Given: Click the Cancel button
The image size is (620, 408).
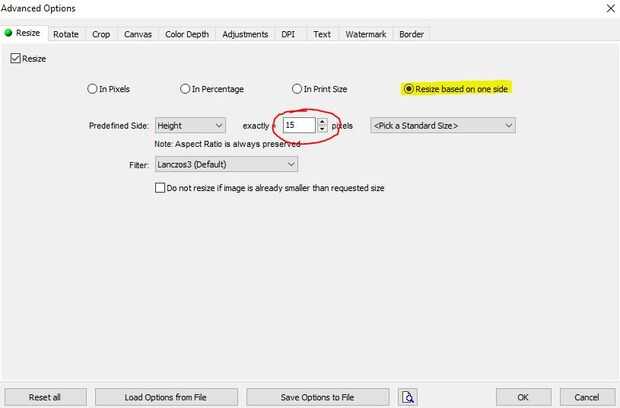Looking at the screenshot, I should tap(587, 397).
